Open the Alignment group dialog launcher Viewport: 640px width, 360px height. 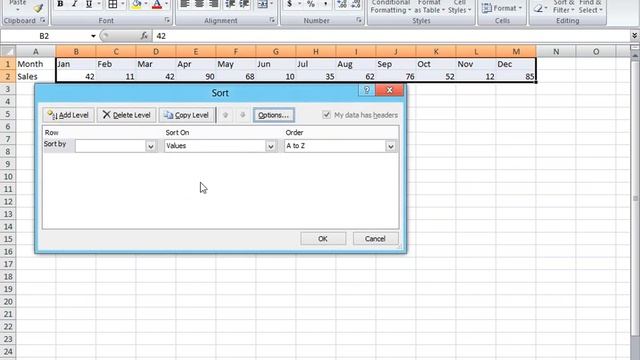pyautogui.click(x=272, y=20)
